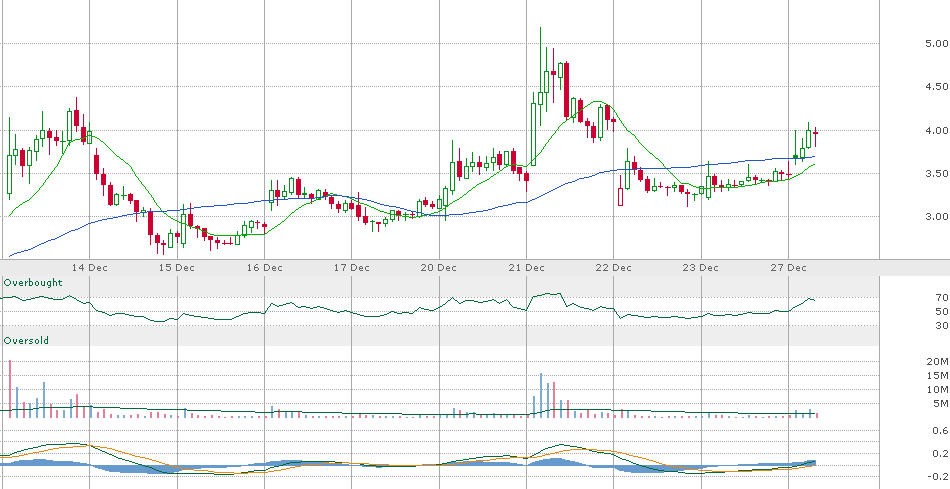Select the 17 Dec date label
Screen dimensions: 950x489
[351, 268]
